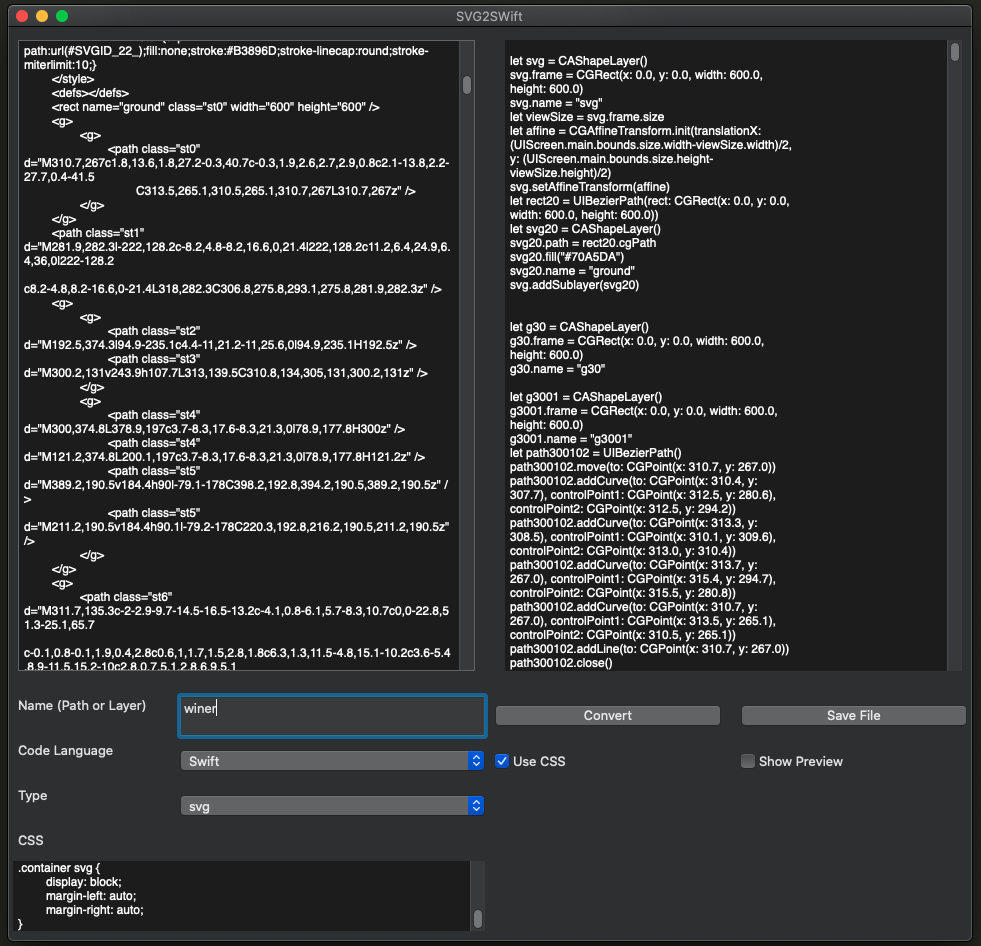Click the 'let svg = CAShapeLayer()' line

[579, 61]
